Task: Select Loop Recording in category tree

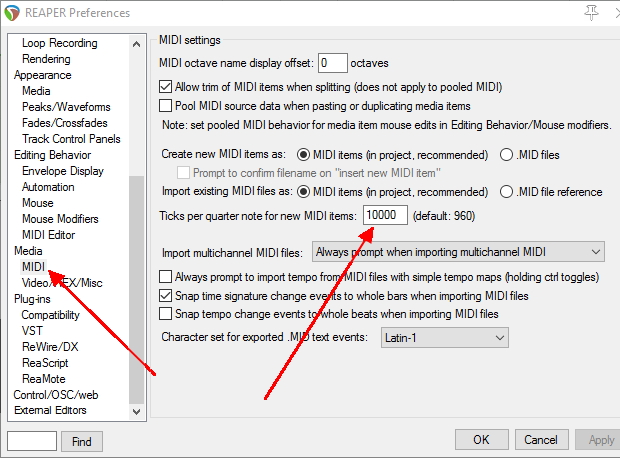Action: pyautogui.click(x=60, y=43)
